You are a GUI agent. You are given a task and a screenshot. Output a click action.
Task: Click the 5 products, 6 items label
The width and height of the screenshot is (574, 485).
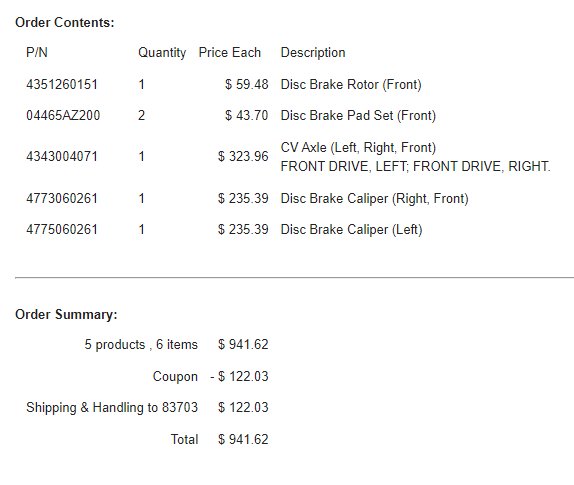tap(141, 345)
